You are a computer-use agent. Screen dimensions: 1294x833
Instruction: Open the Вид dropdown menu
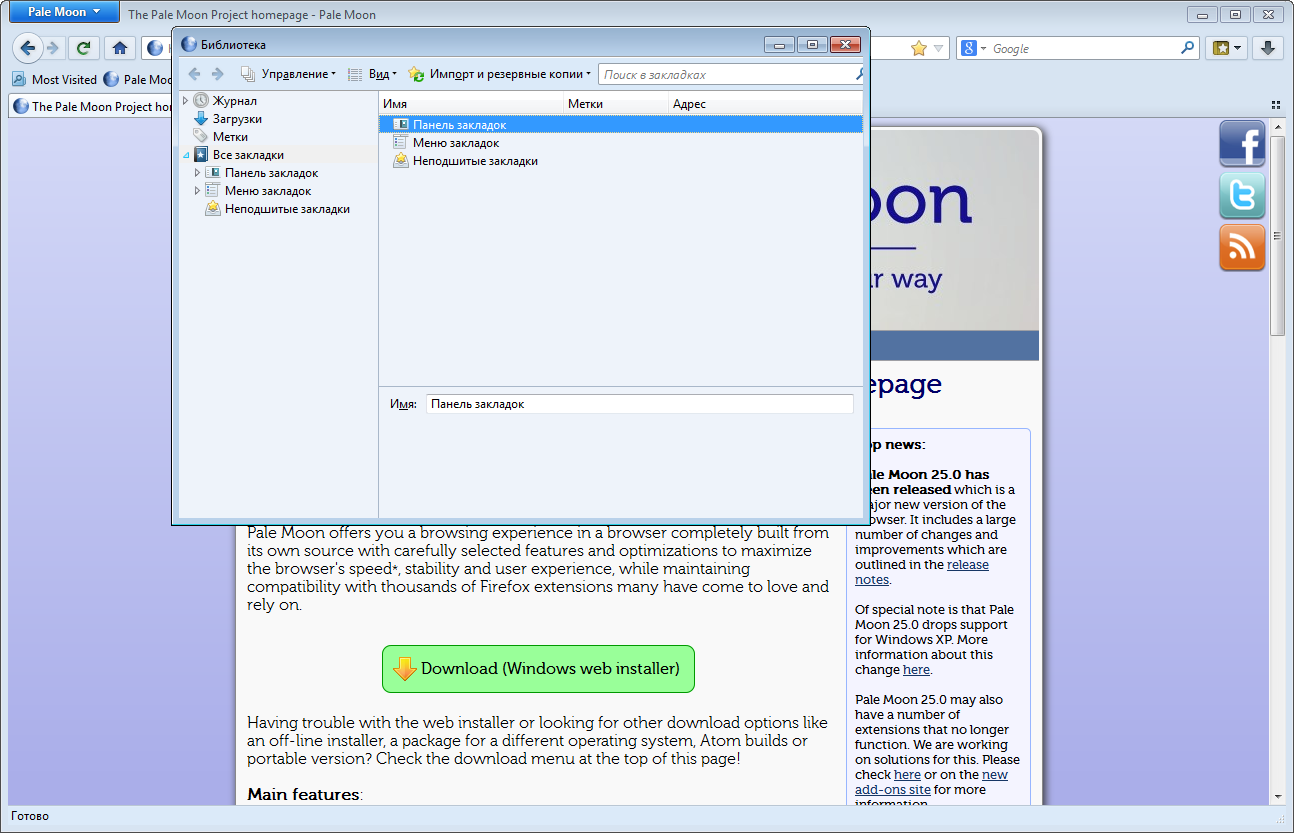tap(372, 74)
